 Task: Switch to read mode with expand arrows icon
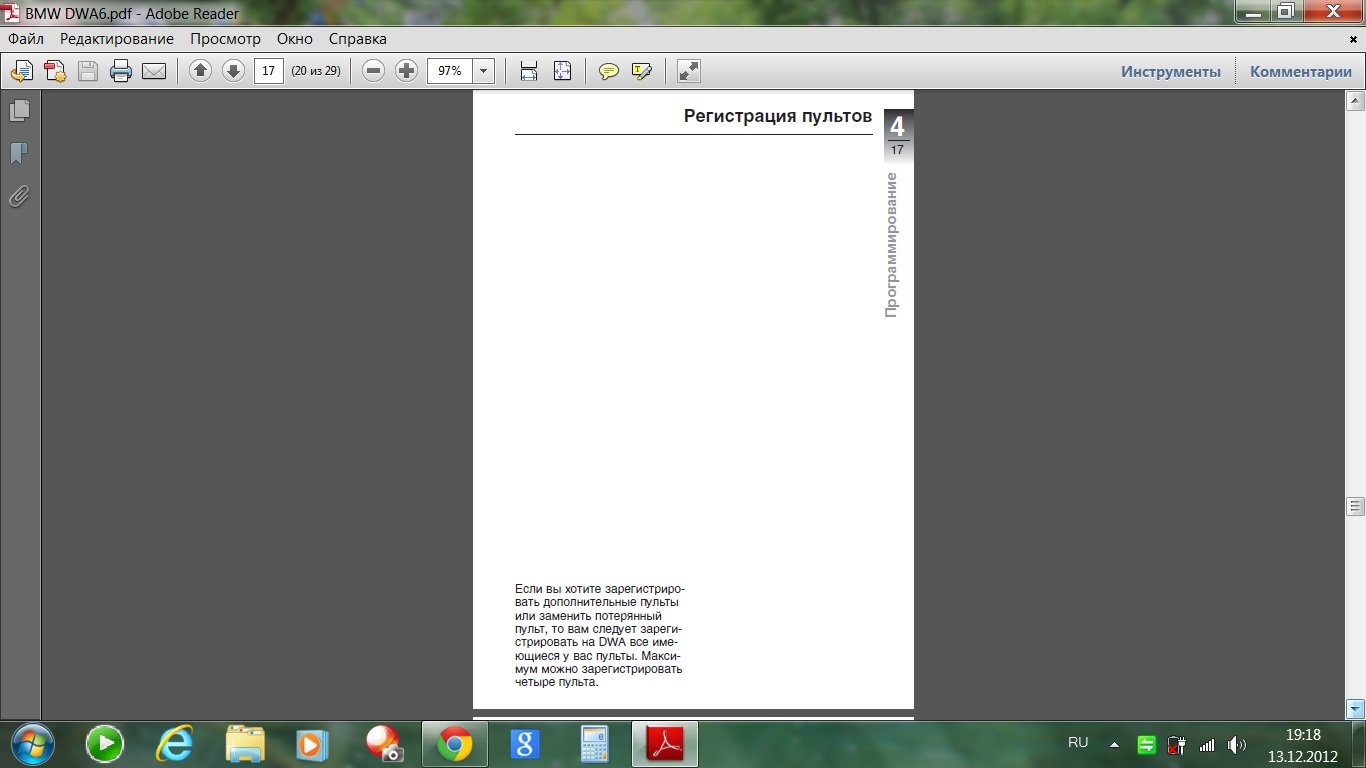[688, 71]
